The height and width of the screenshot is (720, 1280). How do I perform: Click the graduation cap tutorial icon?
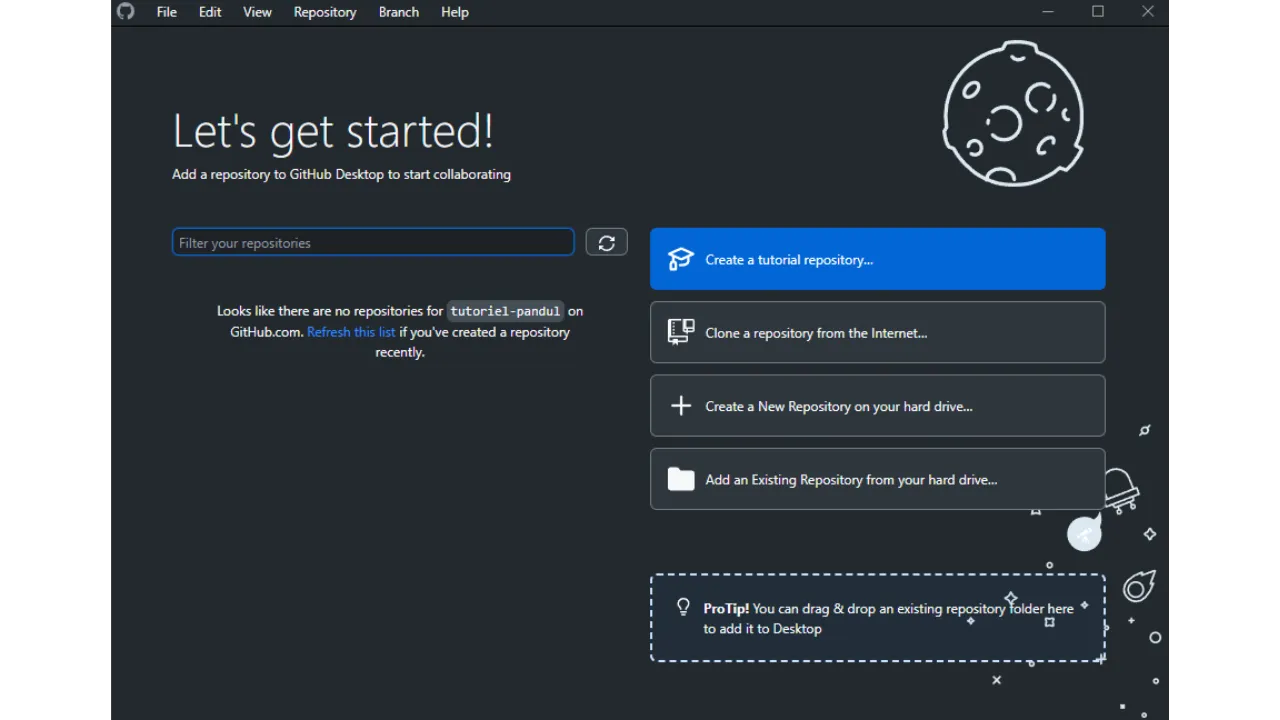tap(681, 259)
